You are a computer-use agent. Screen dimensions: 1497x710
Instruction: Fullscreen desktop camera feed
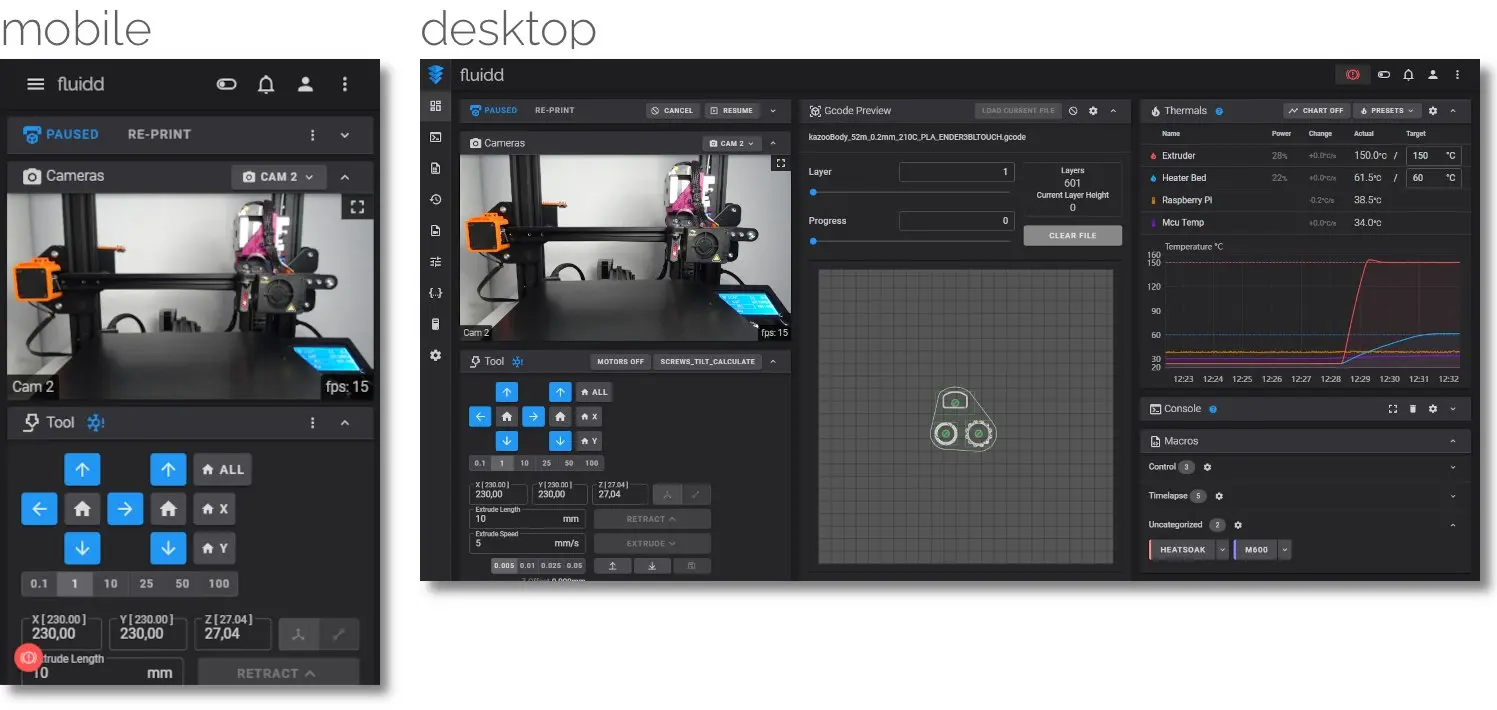(x=780, y=163)
